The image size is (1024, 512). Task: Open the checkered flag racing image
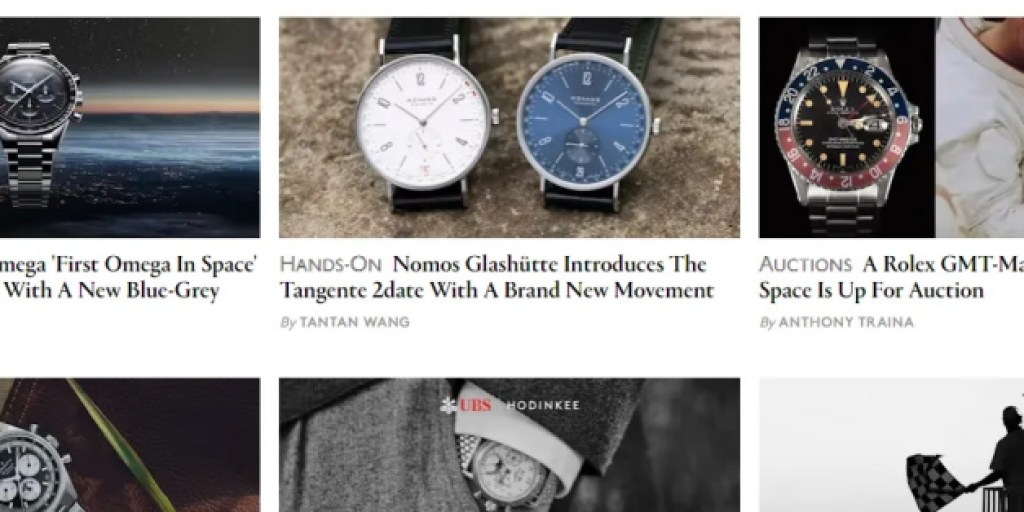(891, 445)
